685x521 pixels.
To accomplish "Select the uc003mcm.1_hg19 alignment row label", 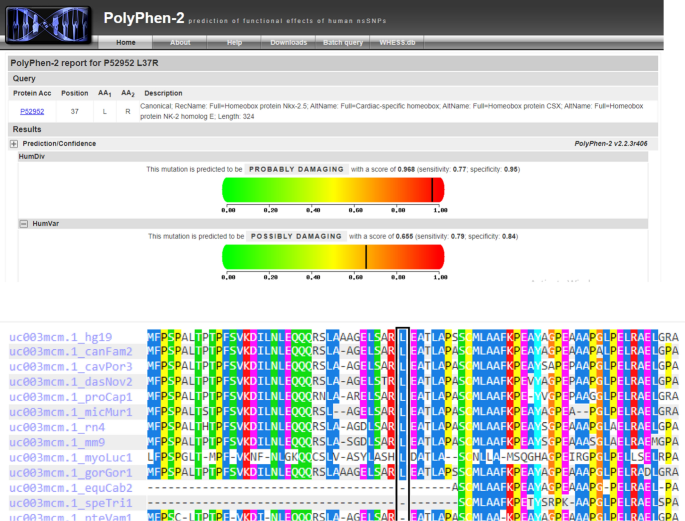I will pyautogui.click(x=61, y=337).
